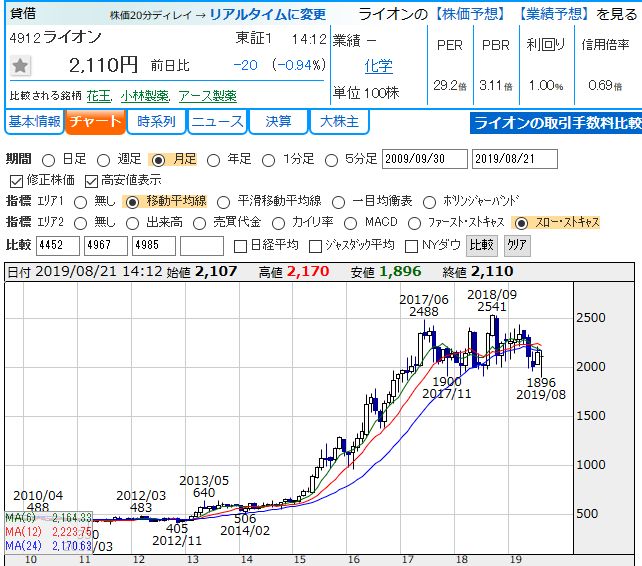Open compared stock 小林製薬 link
Image resolution: width=642 pixels, height=566 pixels.
click(x=145, y=96)
